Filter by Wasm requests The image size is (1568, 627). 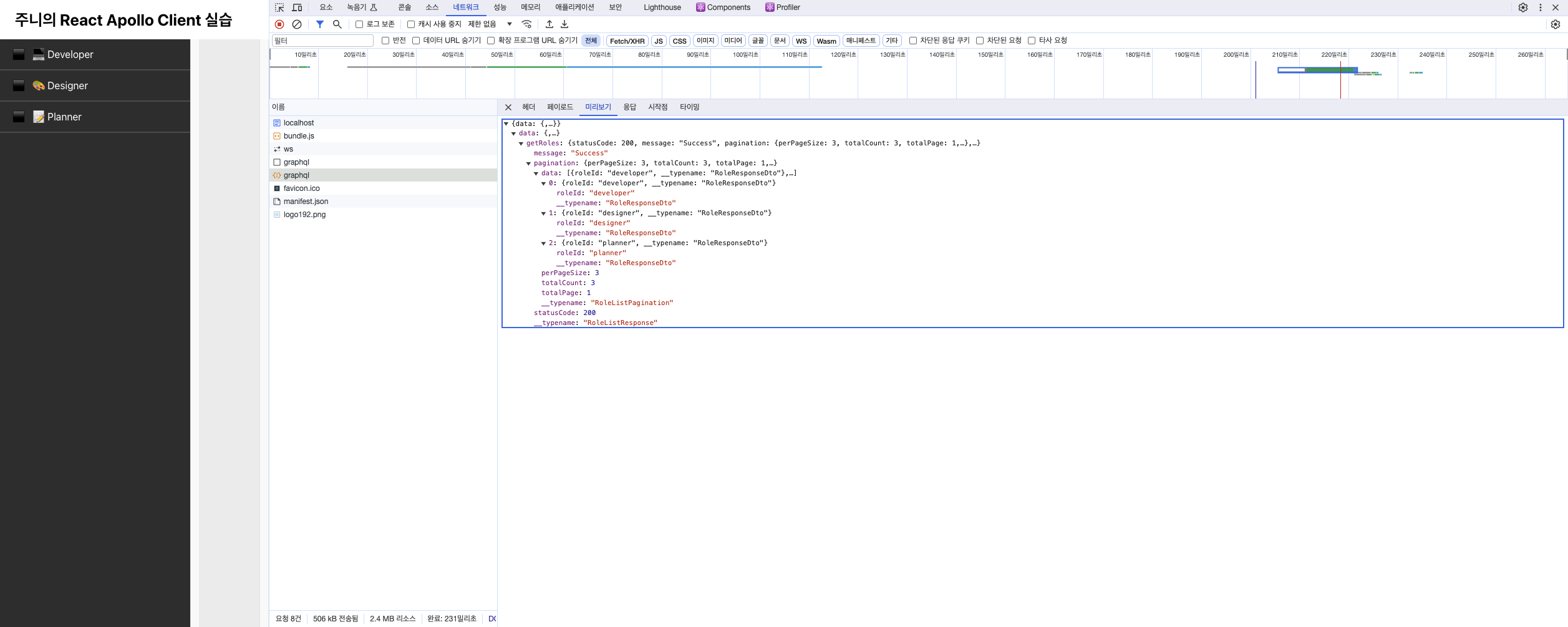[x=826, y=41]
